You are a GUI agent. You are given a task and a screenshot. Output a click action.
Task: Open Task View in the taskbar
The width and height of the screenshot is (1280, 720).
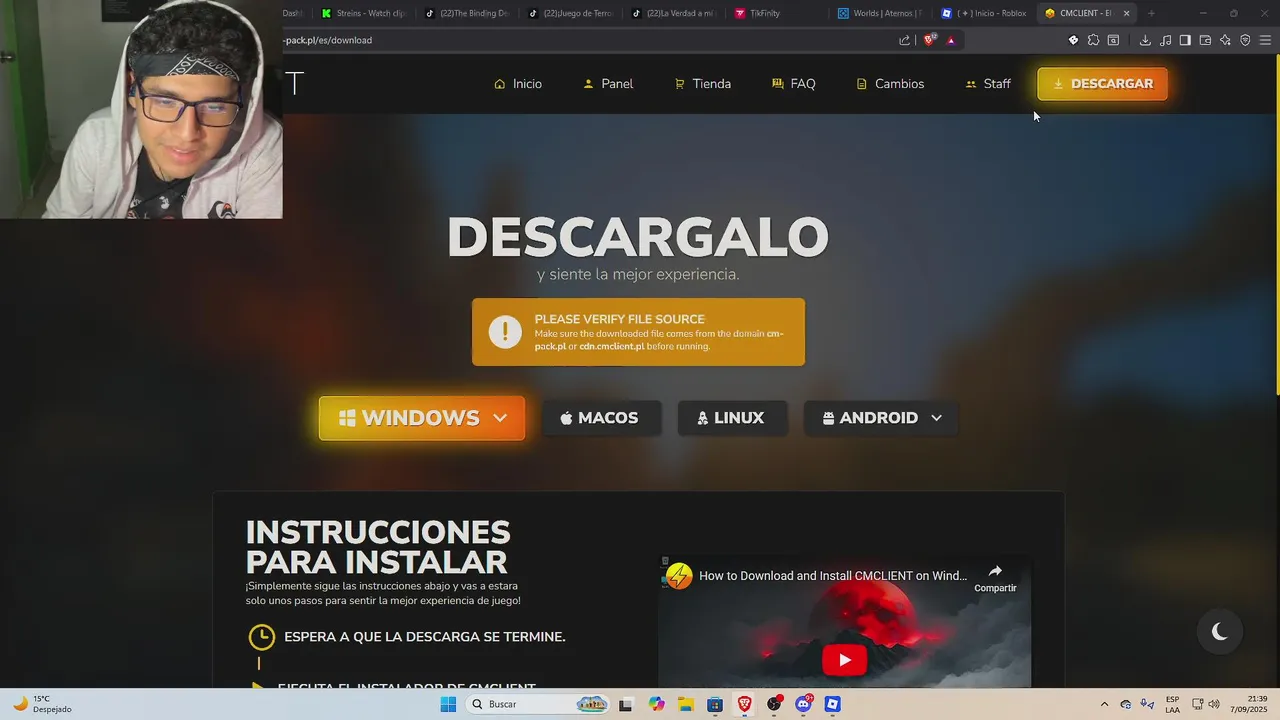(625, 704)
